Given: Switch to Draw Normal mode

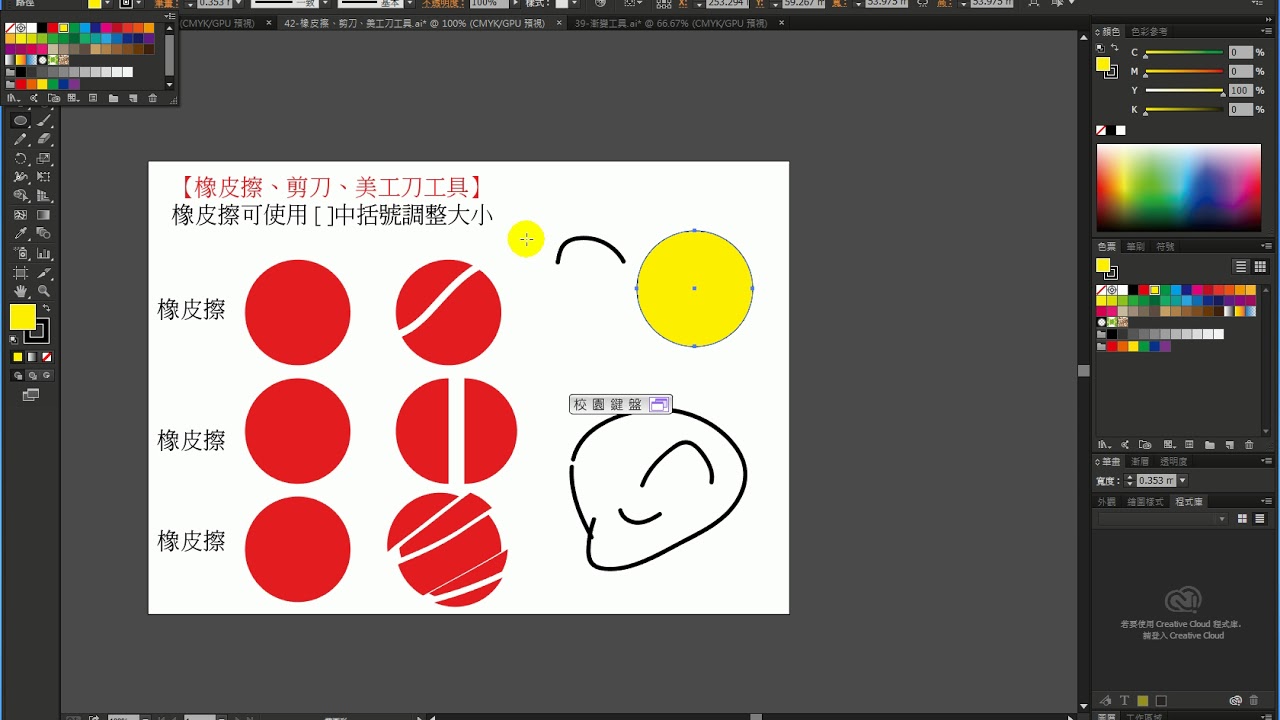Looking at the screenshot, I should 17,376.
